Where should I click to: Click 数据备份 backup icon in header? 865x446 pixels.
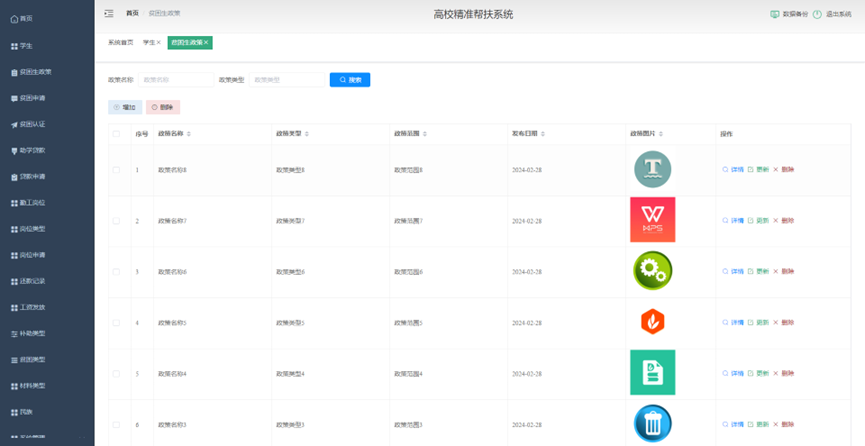(x=775, y=14)
